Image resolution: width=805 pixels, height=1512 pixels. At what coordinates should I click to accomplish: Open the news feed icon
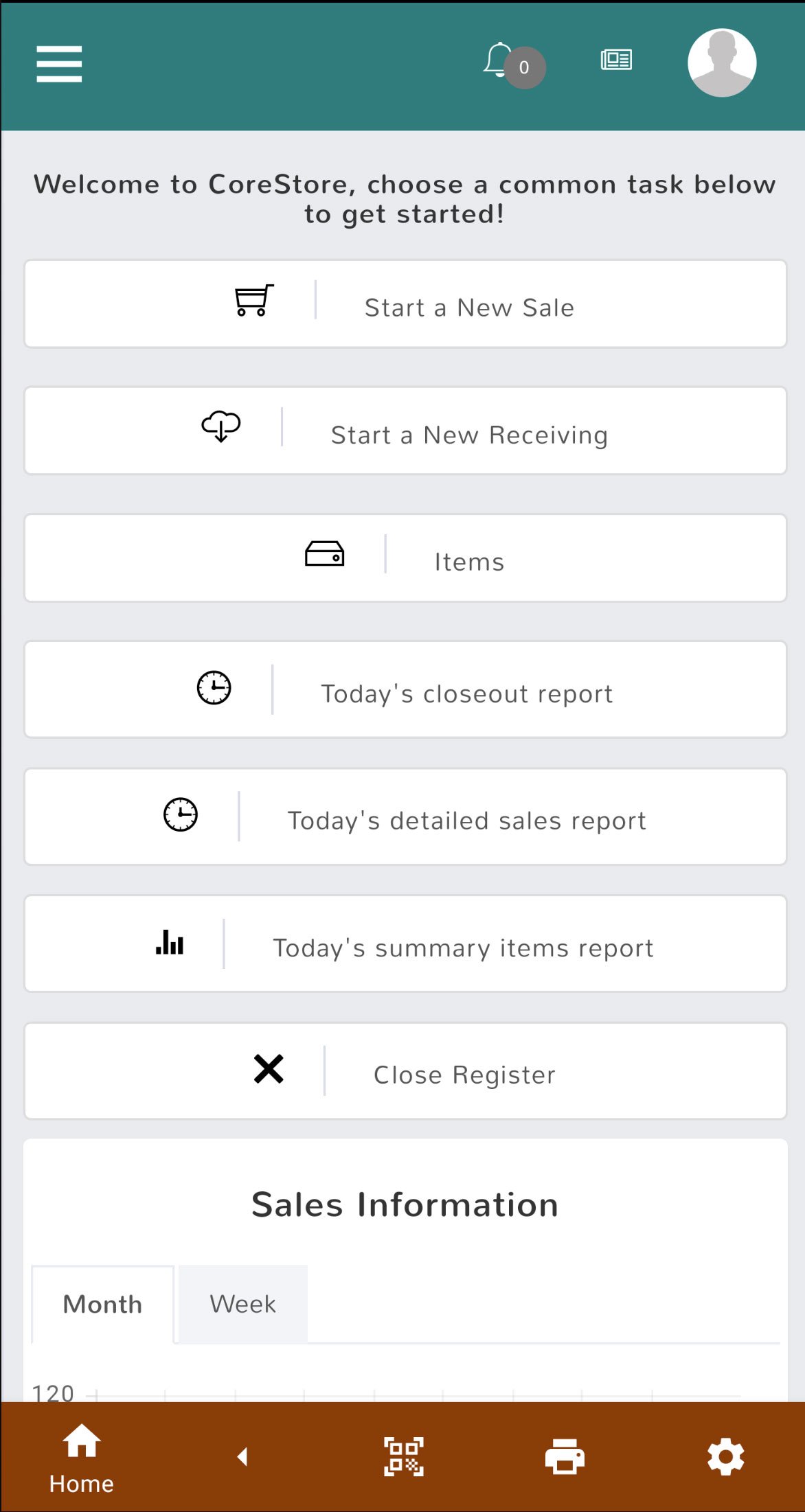pos(616,60)
